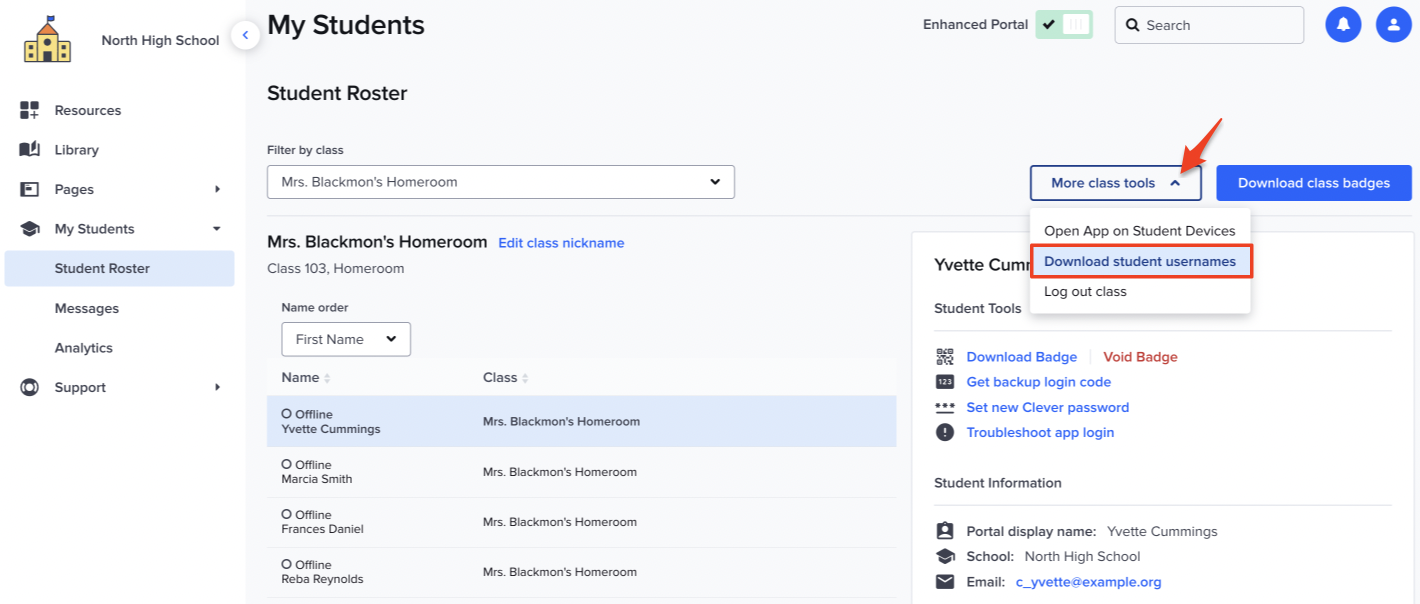The width and height of the screenshot is (1420, 604).
Task: Select the Resources sidebar icon
Action: point(27,110)
